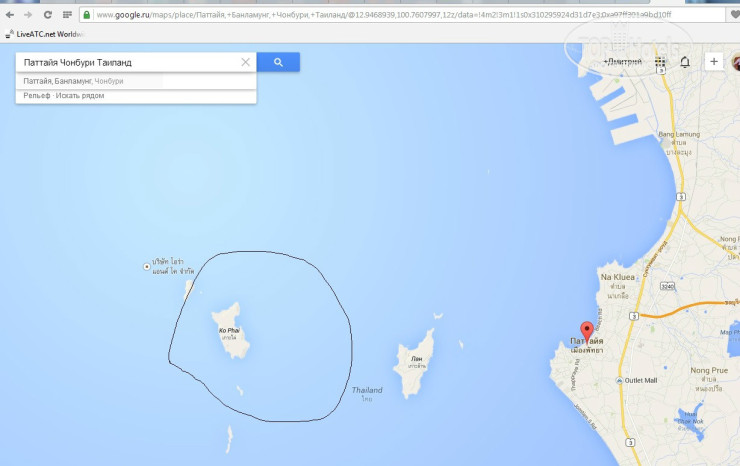The width and height of the screenshot is (740, 466).
Task: Open the Google apps grid icon
Action: tap(660, 62)
